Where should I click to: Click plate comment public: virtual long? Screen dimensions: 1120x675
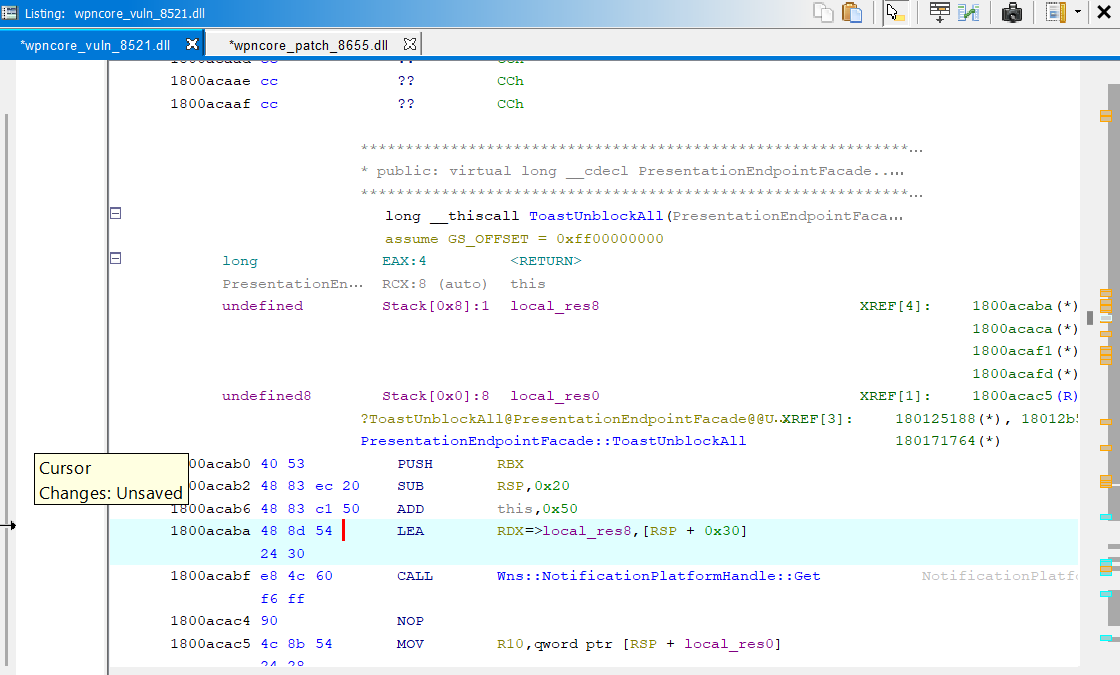coord(633,171)
